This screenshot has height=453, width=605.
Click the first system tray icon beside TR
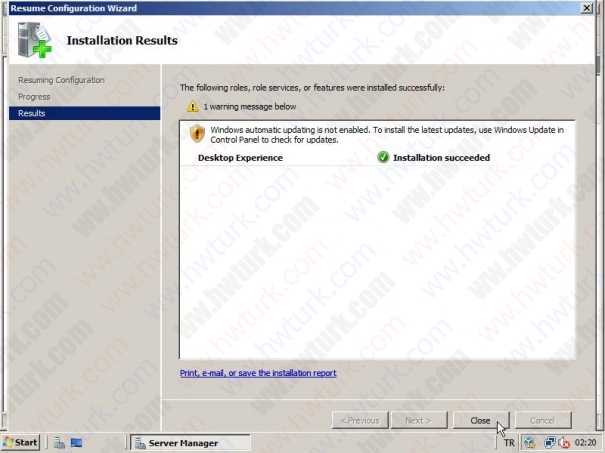tap(530, 443)
